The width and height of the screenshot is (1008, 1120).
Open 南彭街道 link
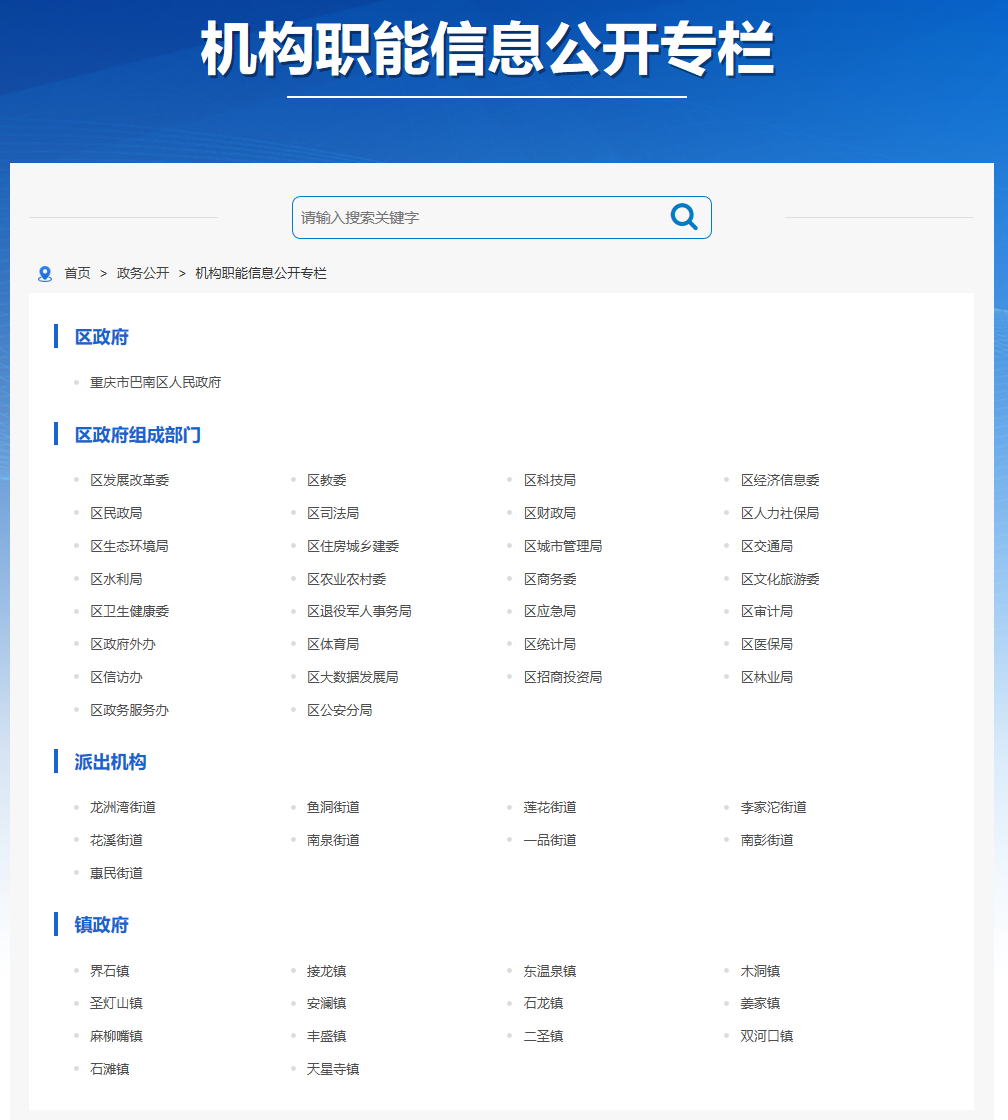pyautogui.click(x=767, y=840)
